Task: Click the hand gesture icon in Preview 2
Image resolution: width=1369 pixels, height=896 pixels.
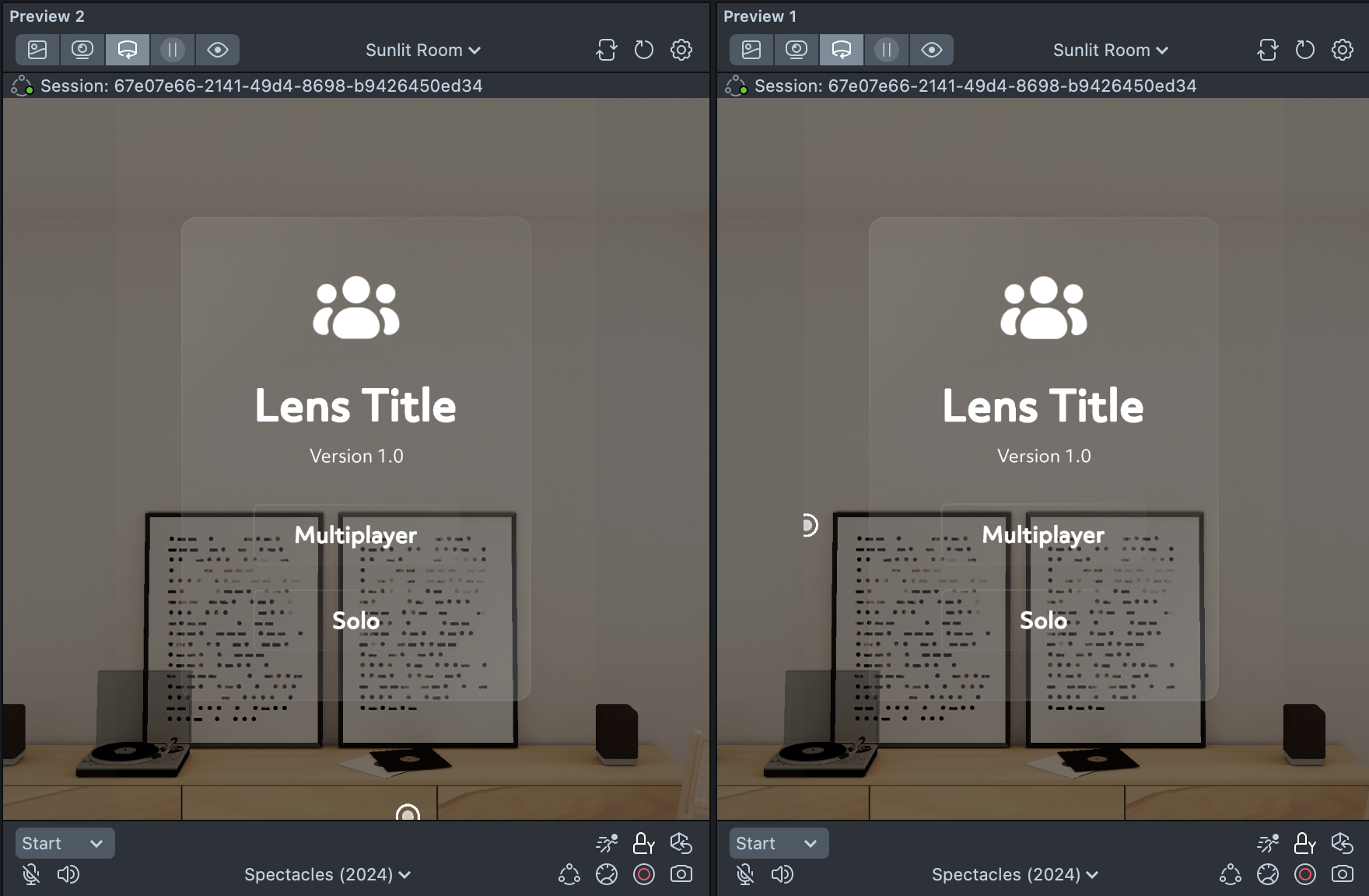Action: (681, 843)
